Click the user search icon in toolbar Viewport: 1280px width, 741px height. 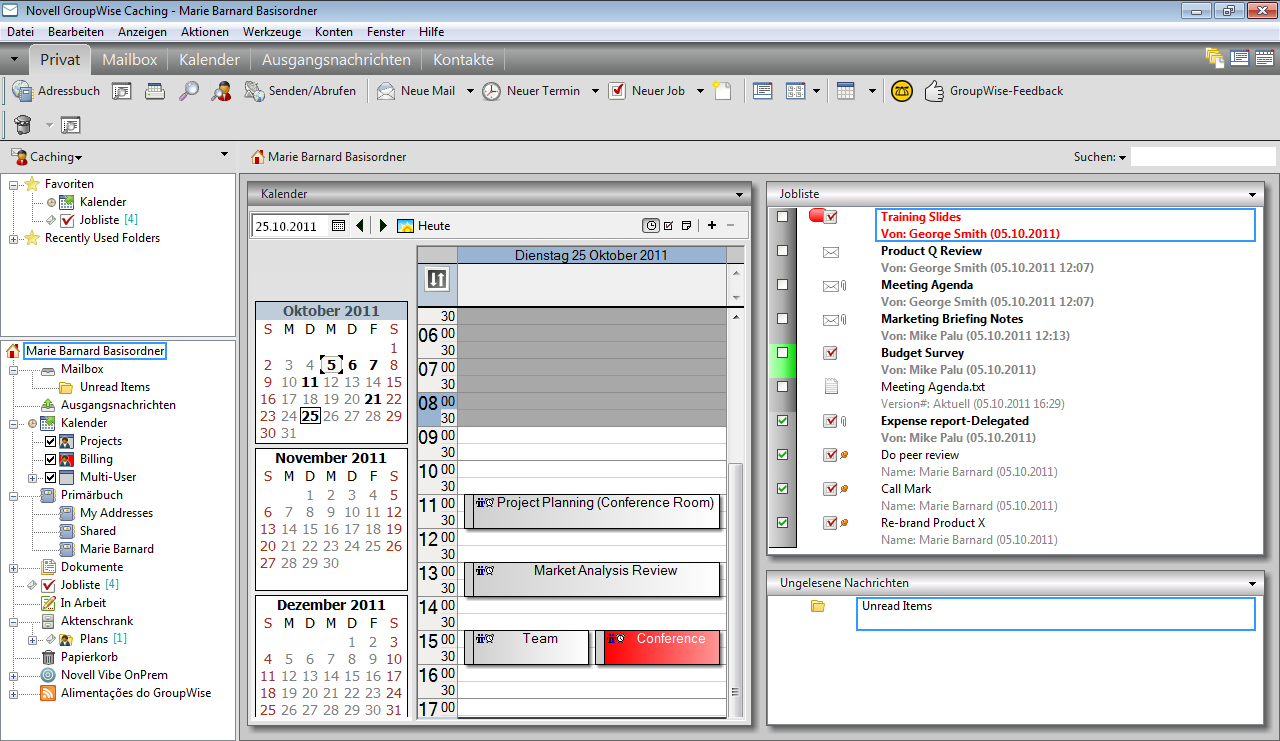(x=221, y=91)
